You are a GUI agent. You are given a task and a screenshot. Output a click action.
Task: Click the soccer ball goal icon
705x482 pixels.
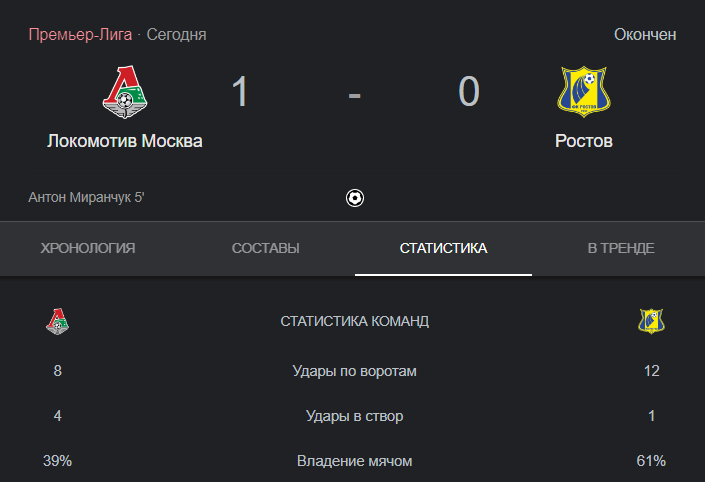tap(354, 198)
